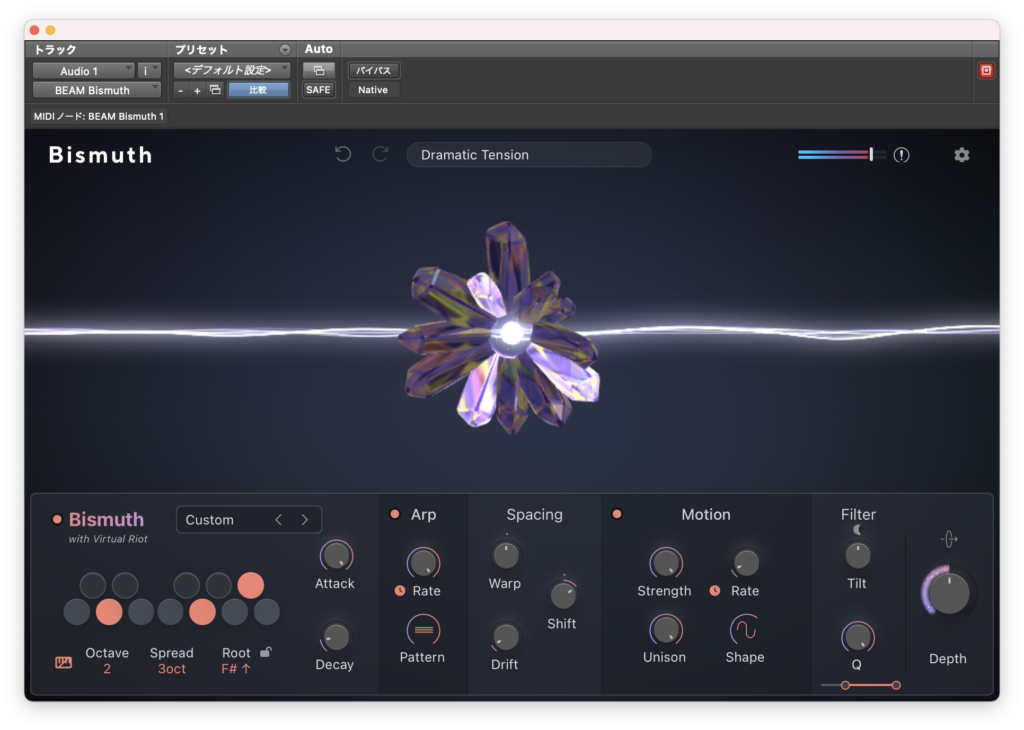
Task: Click the MIDI ノード: BEAM Bismuth 1 text
Action: tap(99, 116)
